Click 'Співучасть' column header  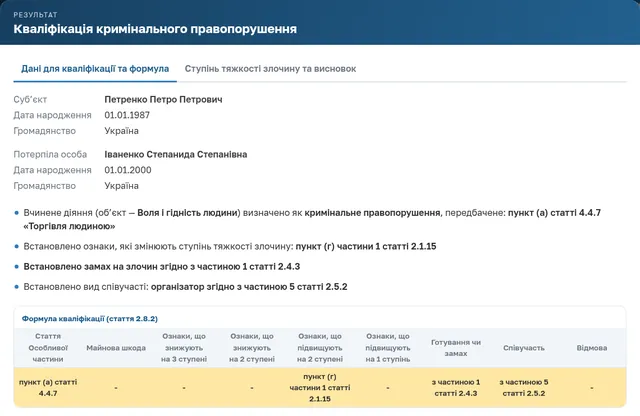point(524,348)
